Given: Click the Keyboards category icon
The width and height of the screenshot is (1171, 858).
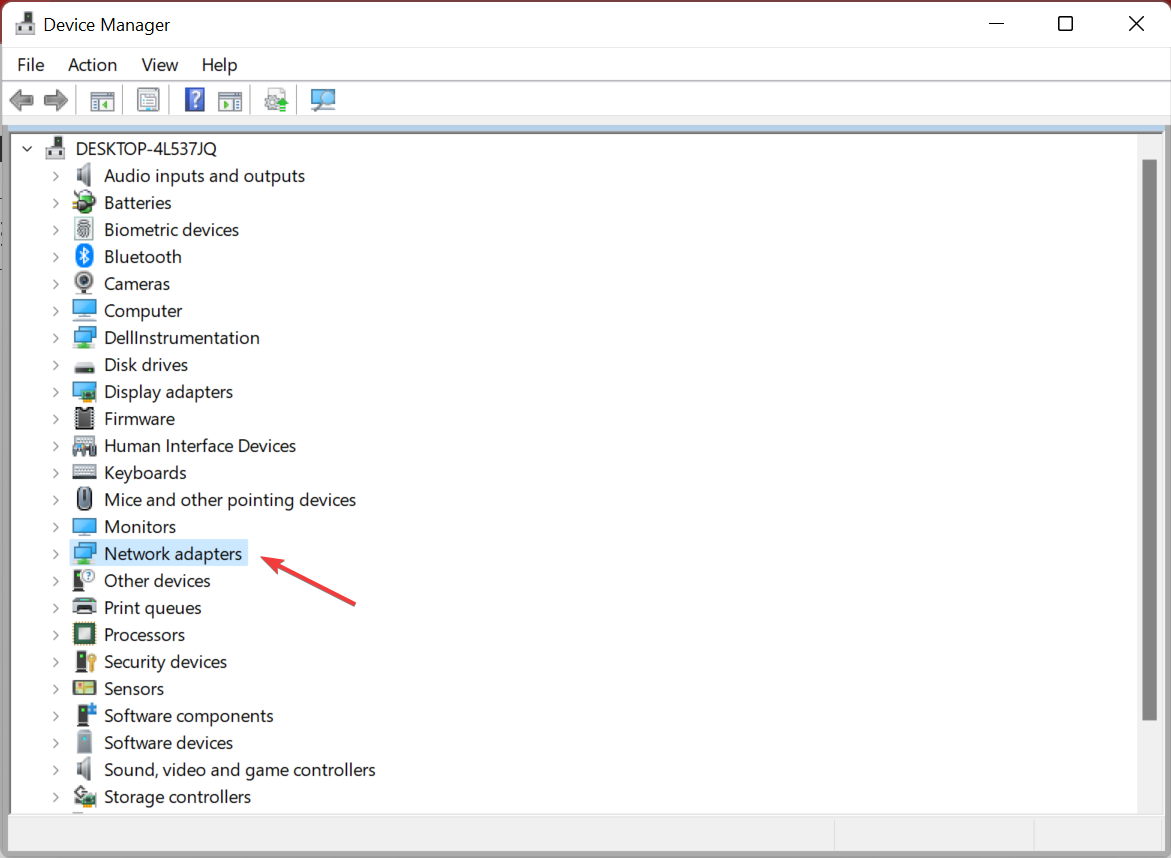Looking at the screenshot, I should click(84, 472).
